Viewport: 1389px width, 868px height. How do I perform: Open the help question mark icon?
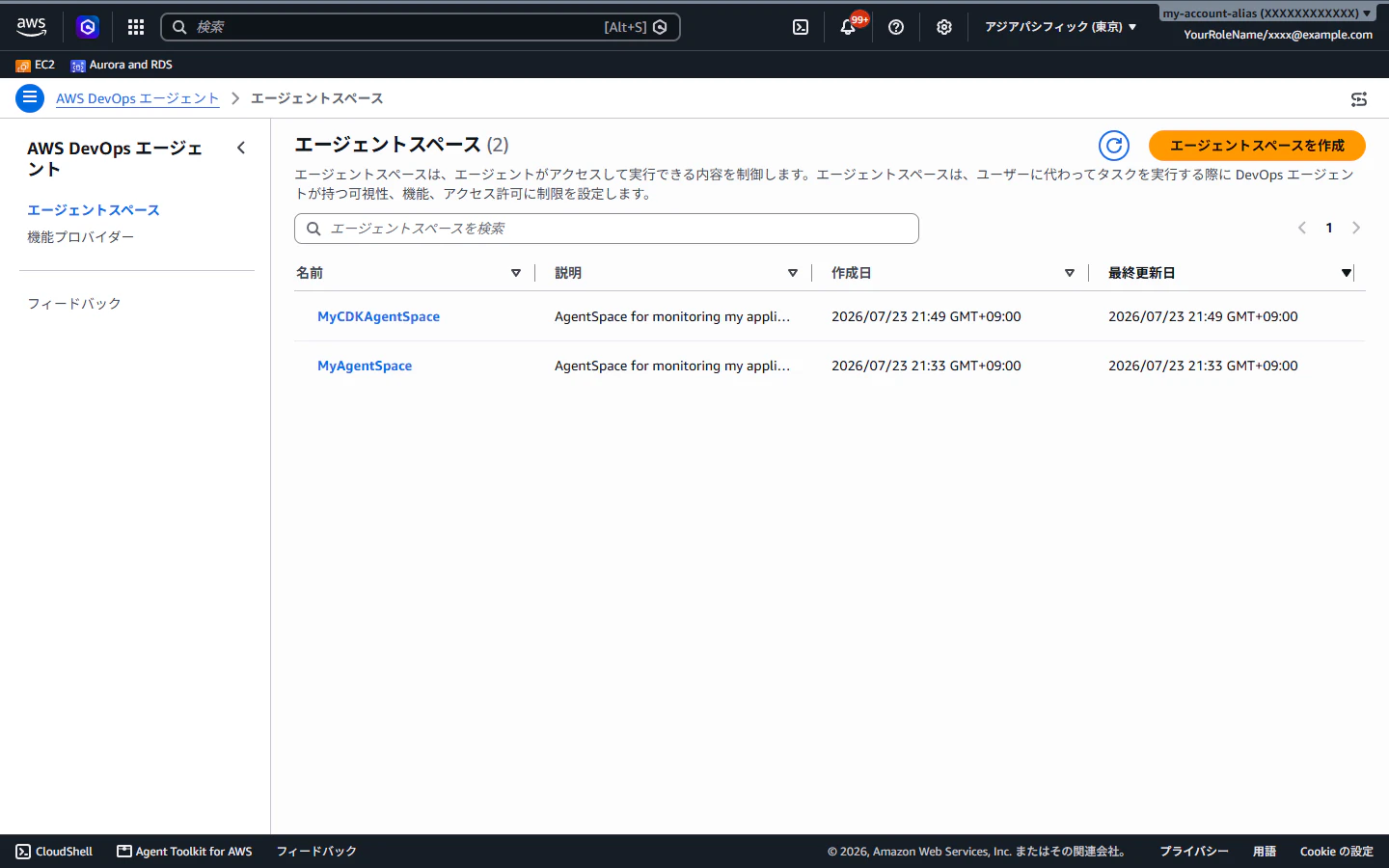click(x=896, y=27)
